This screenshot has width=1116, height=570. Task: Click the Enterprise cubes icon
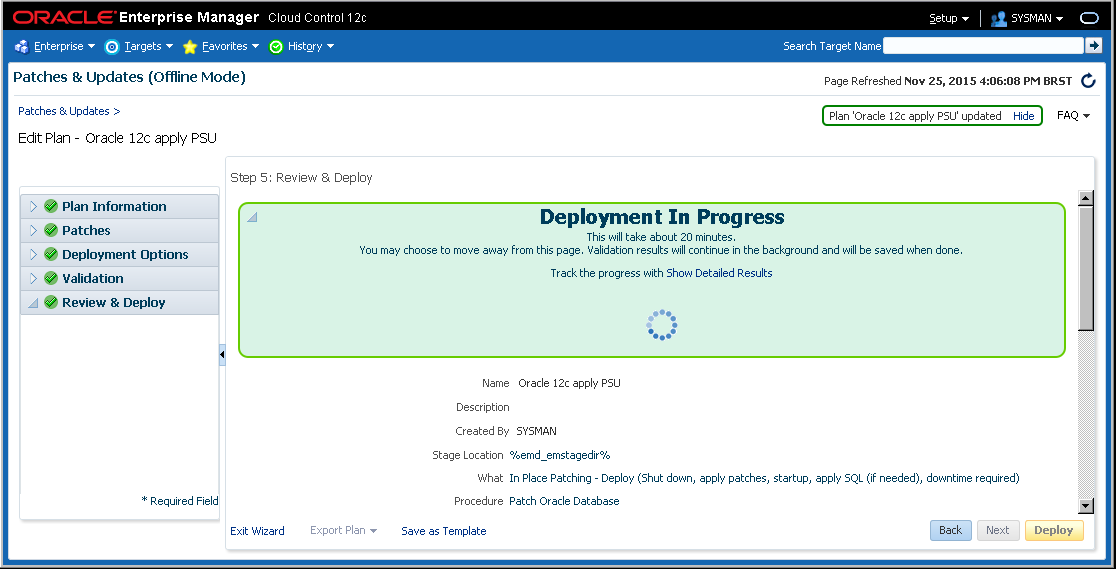(21, 46)
